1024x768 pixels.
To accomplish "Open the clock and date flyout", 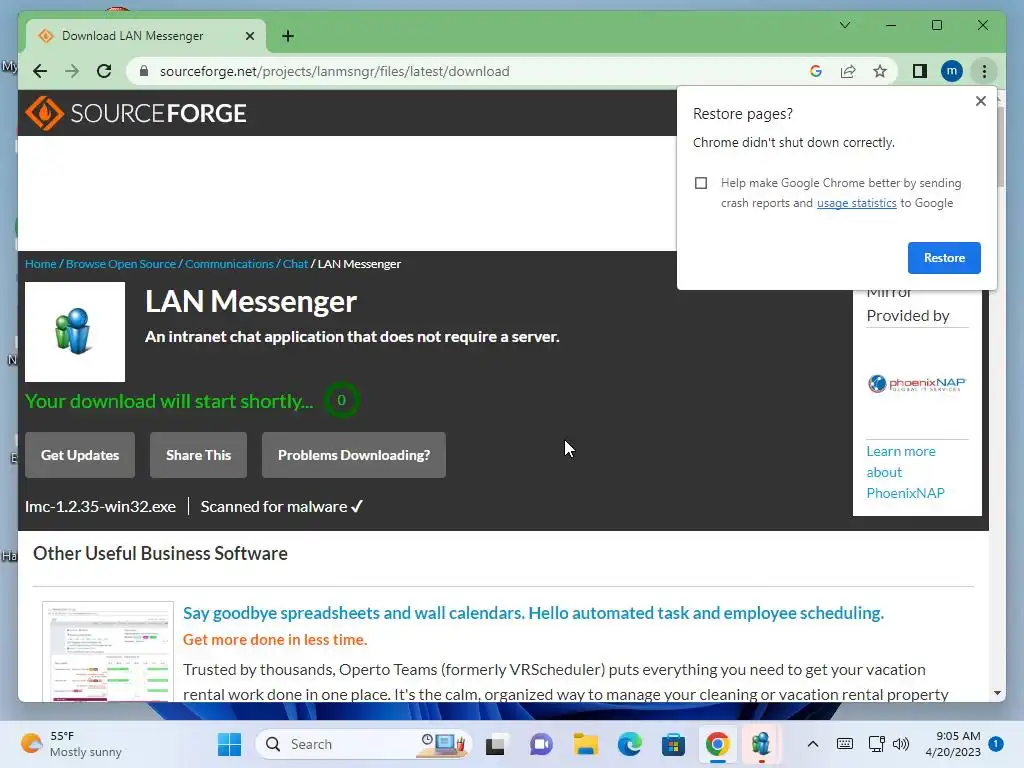I will point(953,744).
